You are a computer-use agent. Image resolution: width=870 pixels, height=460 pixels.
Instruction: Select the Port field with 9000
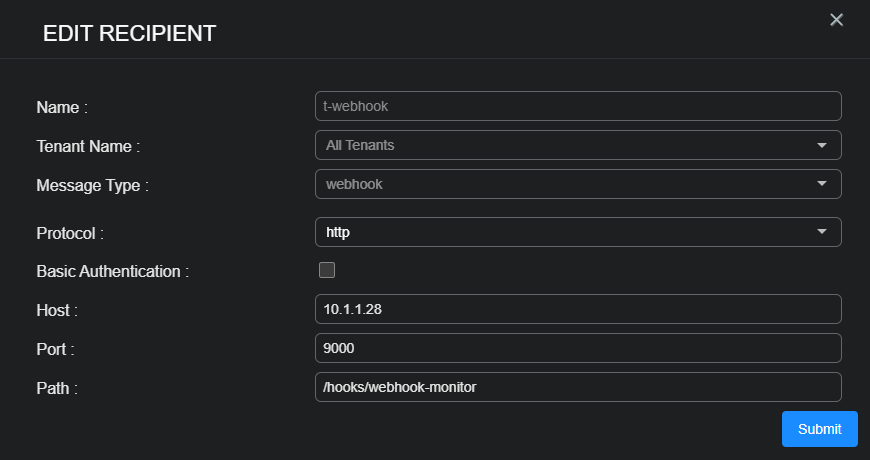pyautogui.click(x=577, y=348)
